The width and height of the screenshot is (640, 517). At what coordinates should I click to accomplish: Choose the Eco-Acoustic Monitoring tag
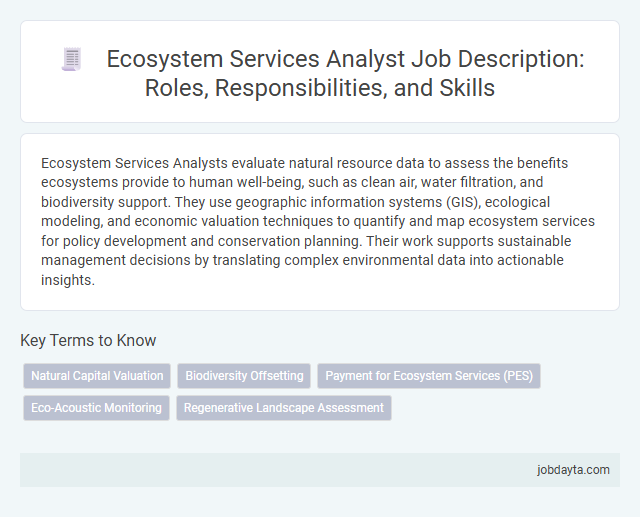(96, 408)
